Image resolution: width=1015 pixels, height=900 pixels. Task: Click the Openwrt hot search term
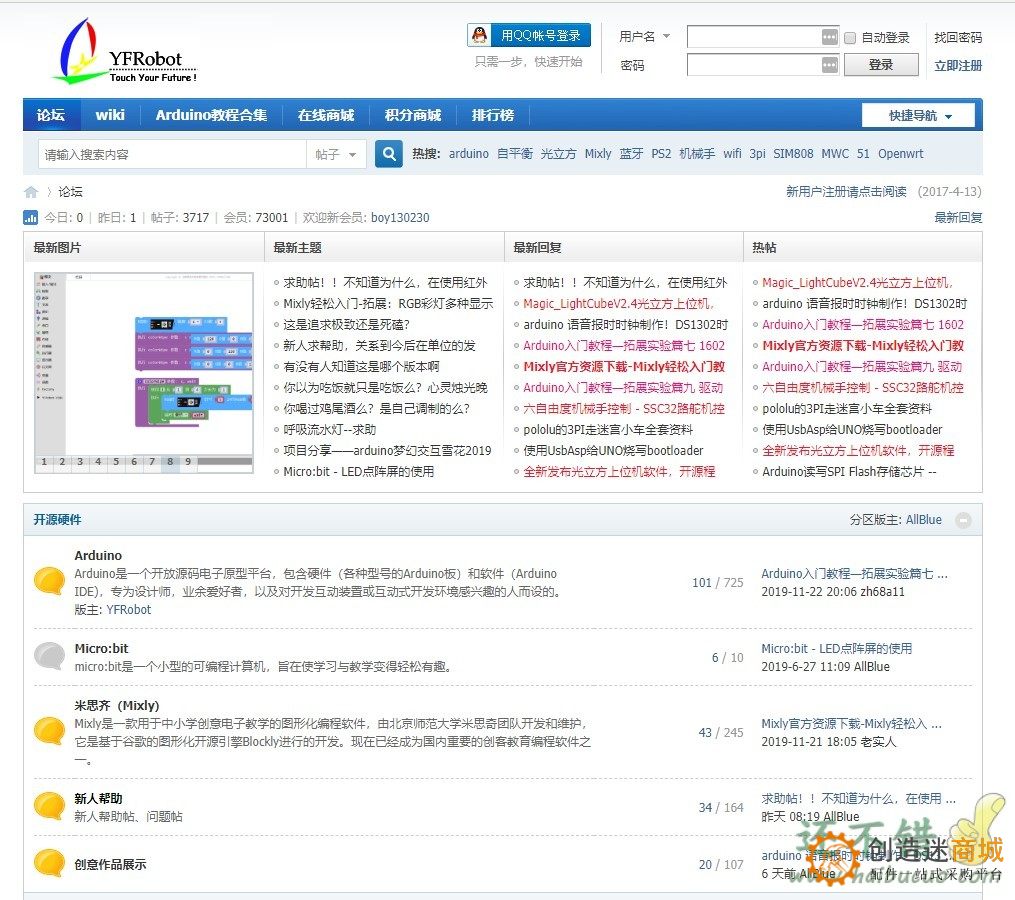pyautogui.click(x=900, y=154)
